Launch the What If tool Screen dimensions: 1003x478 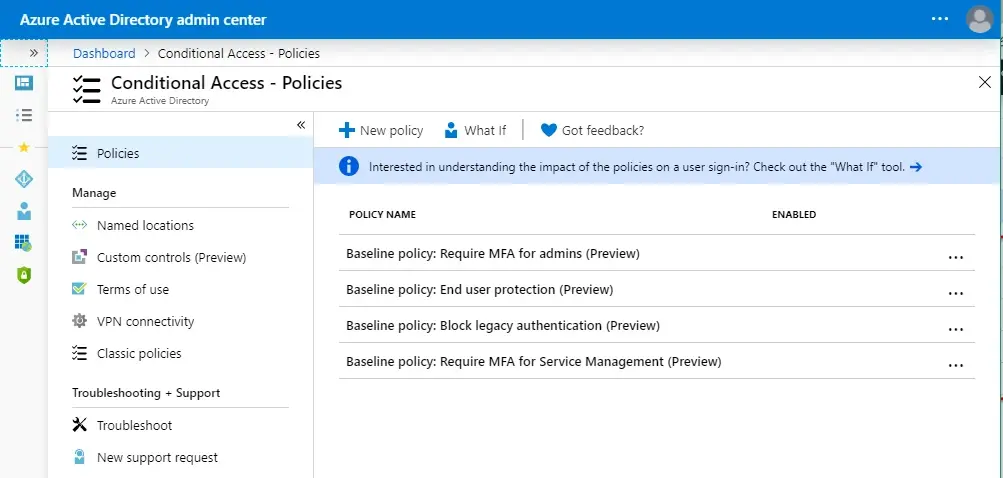tap(475, 131)
